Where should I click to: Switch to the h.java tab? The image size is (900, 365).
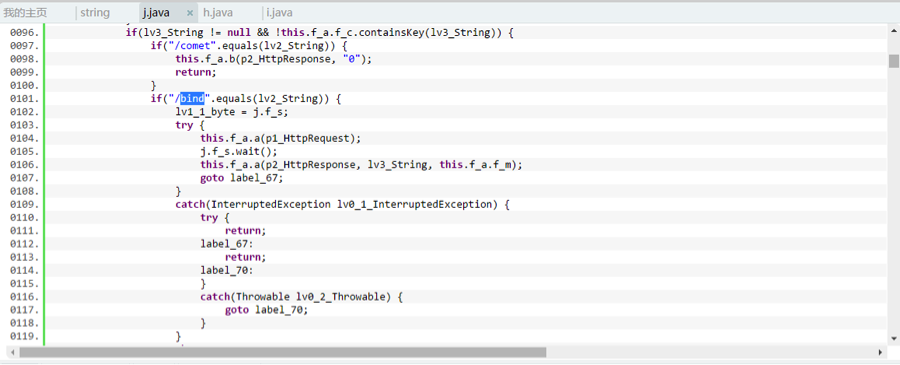218,13
